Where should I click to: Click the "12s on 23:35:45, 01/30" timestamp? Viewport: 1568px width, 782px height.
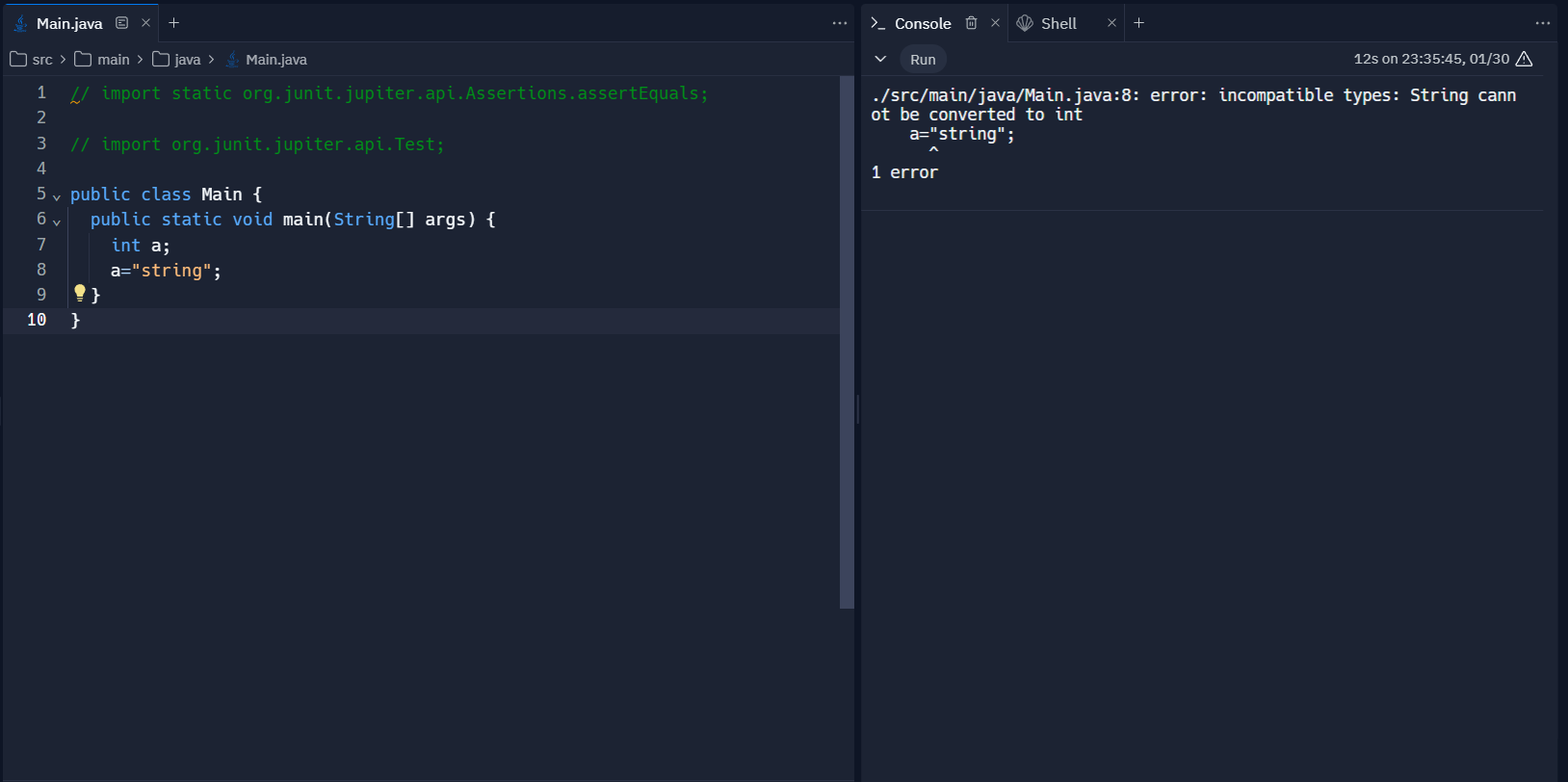1431,59
